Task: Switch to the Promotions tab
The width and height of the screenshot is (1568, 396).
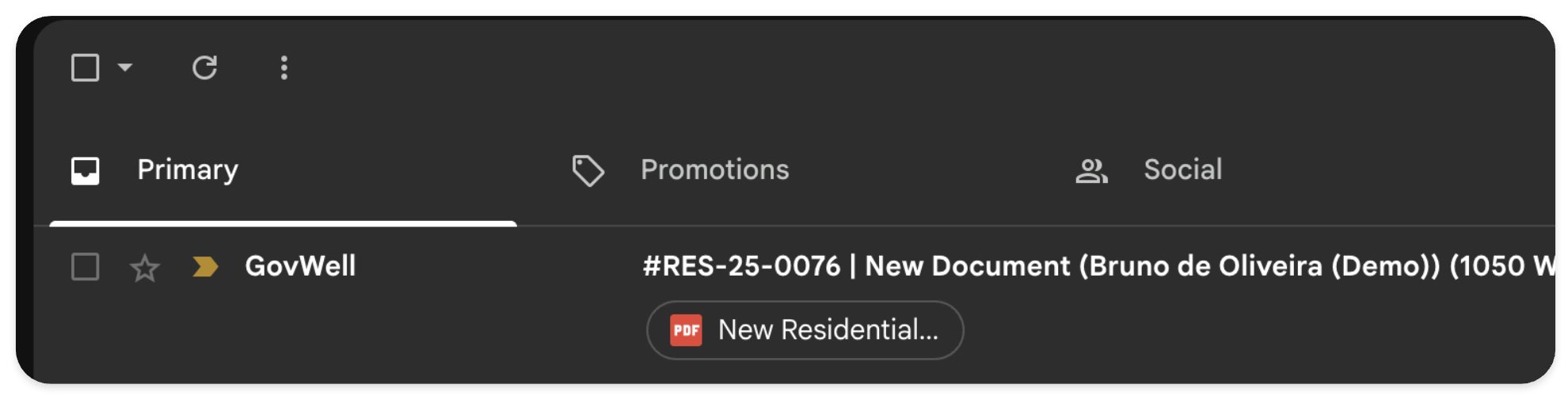Action: 714,169
